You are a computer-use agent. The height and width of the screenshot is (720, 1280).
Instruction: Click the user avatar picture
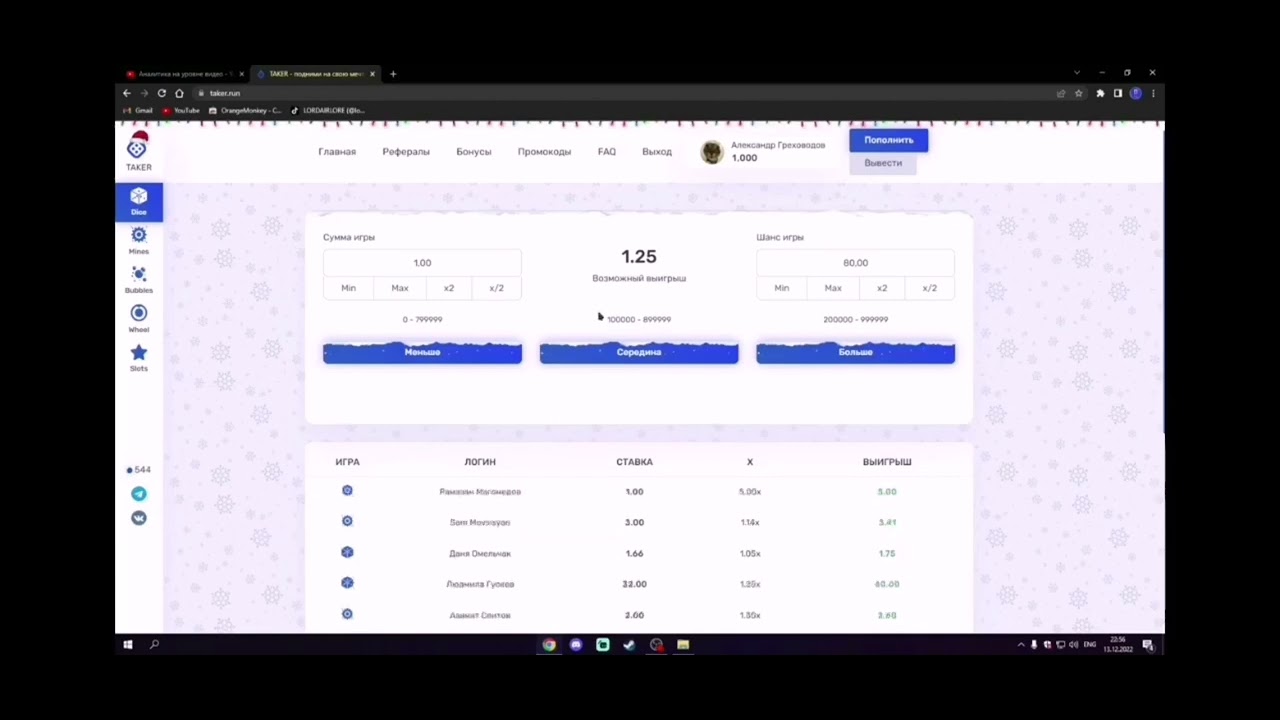(711, 152)
